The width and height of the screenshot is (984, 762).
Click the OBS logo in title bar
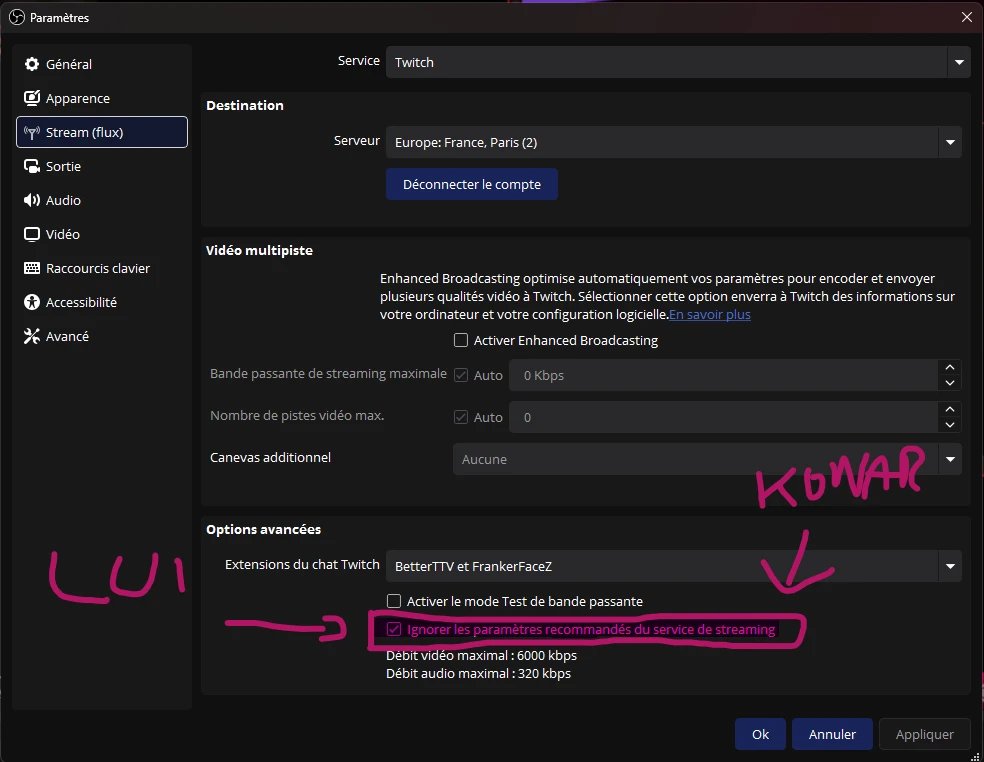(16, 18)
